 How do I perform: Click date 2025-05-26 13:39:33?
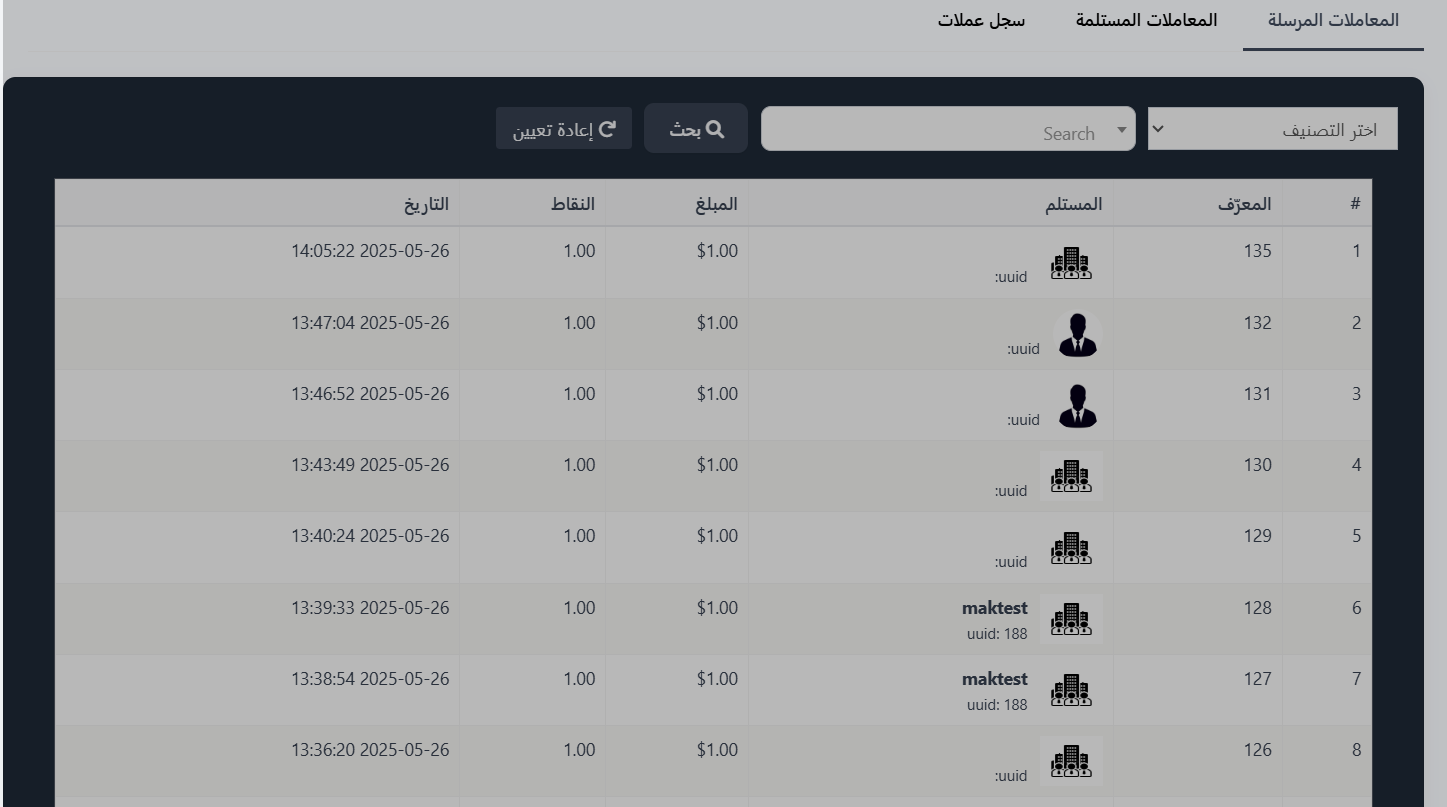tap(371, 608)
